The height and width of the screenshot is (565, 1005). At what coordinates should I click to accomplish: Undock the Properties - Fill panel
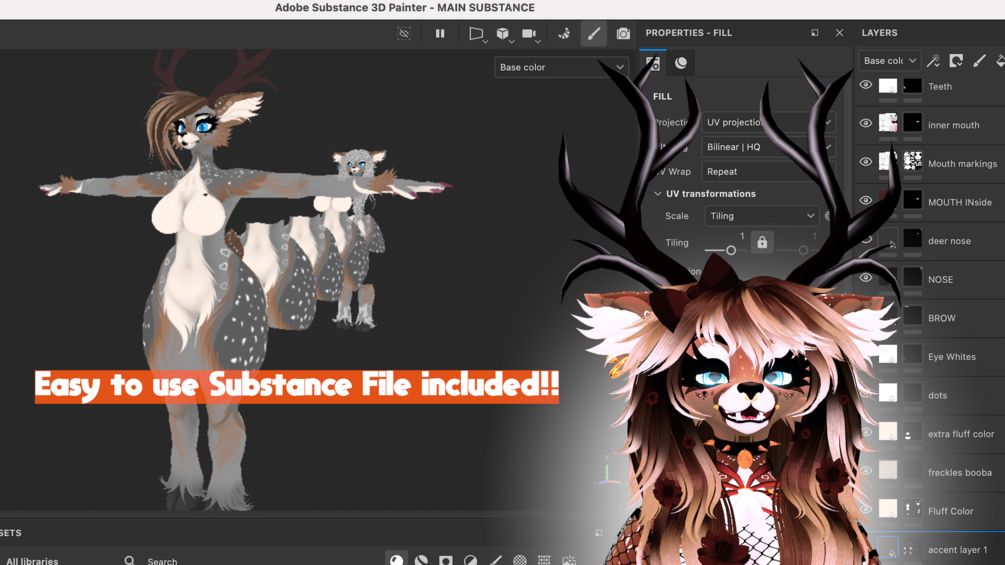pyautogui.click(x=815, y=33)
